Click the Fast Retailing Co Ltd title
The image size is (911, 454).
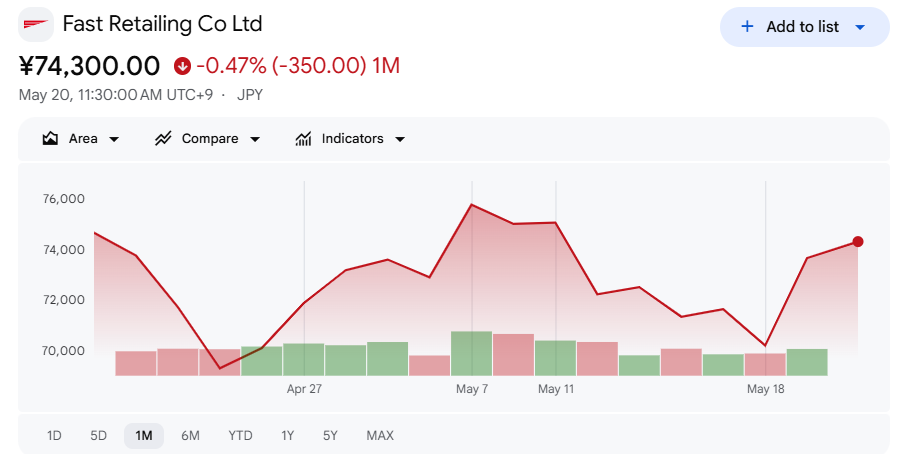coord(163,24)
